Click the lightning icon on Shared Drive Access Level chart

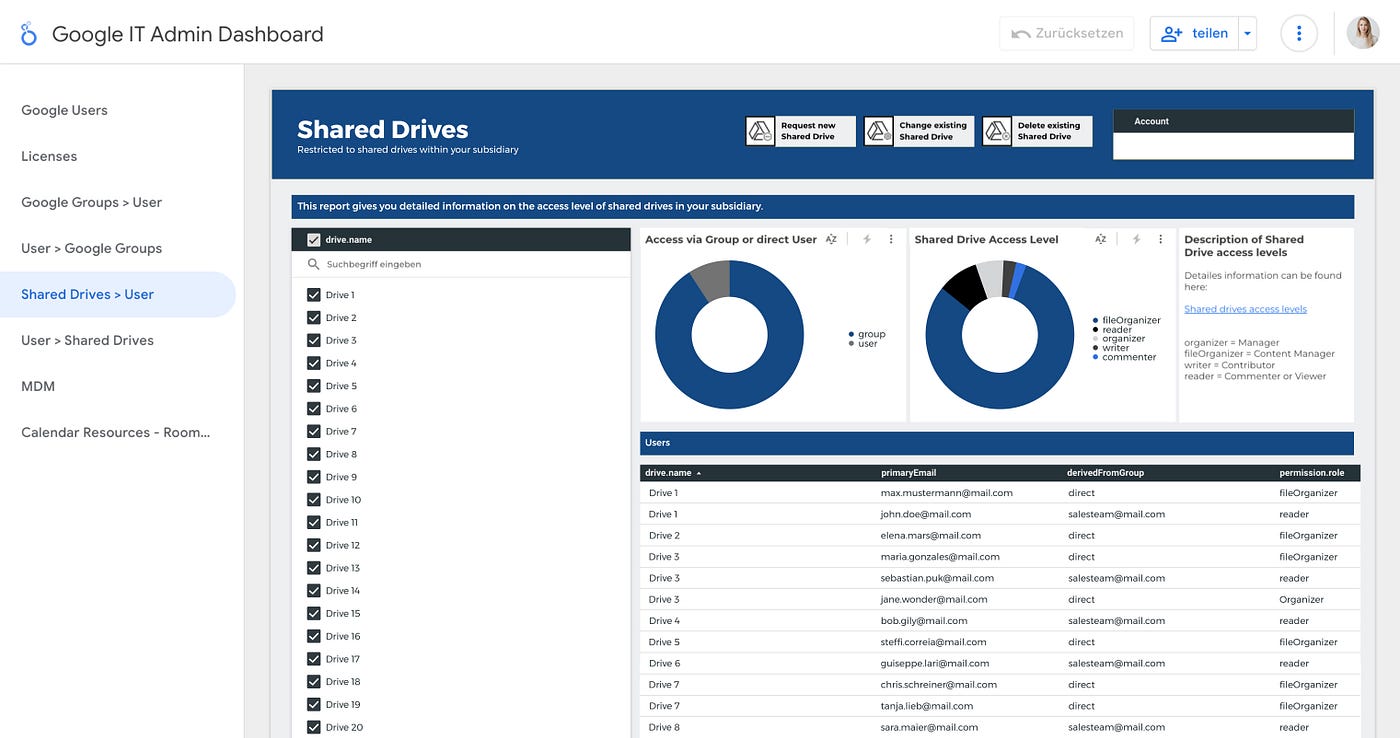1136,239
